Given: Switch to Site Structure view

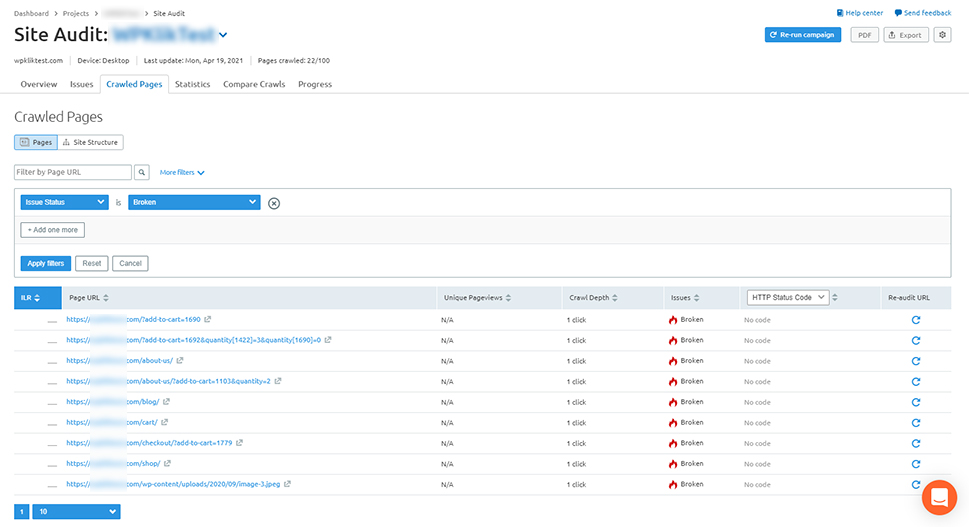Looking at the screenshot, I should pyautogui.click(x=90, y=143).
